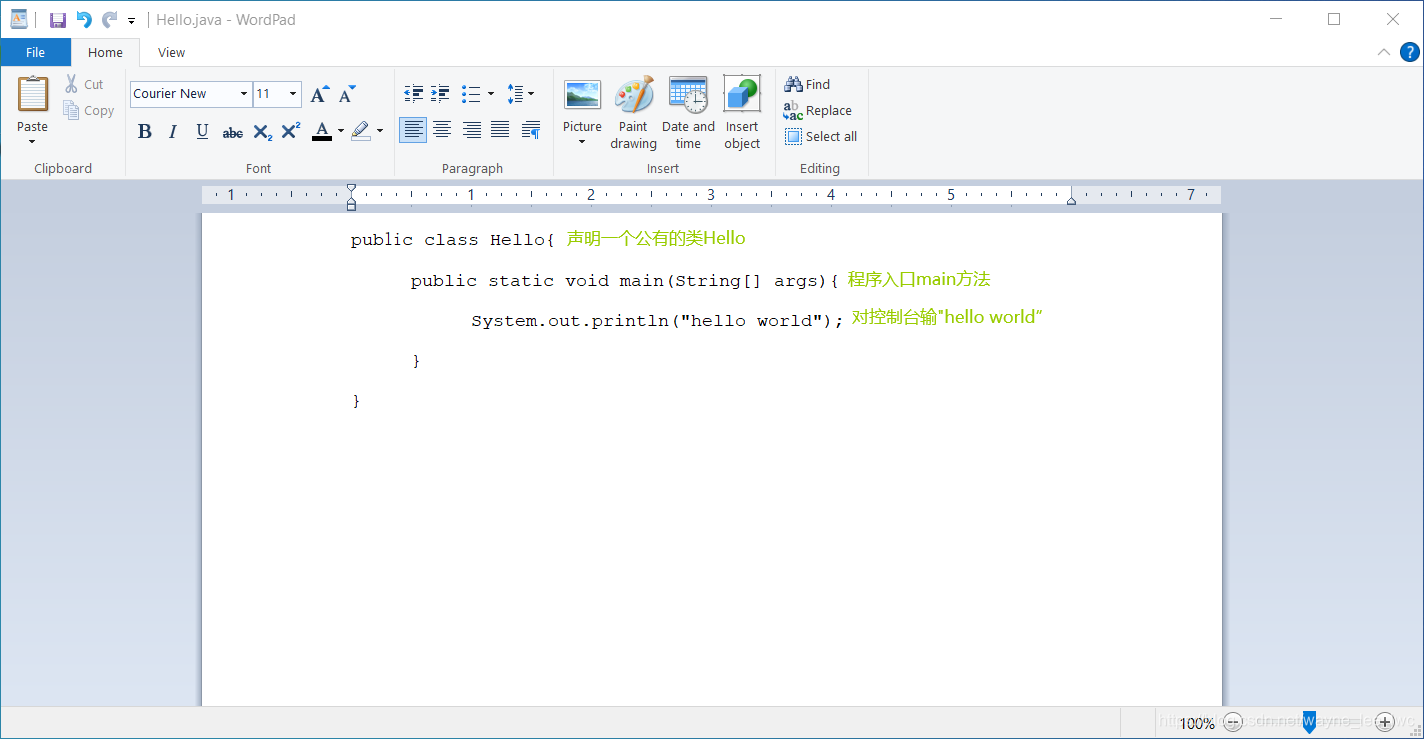Insert a Picture

click(582, 103)
